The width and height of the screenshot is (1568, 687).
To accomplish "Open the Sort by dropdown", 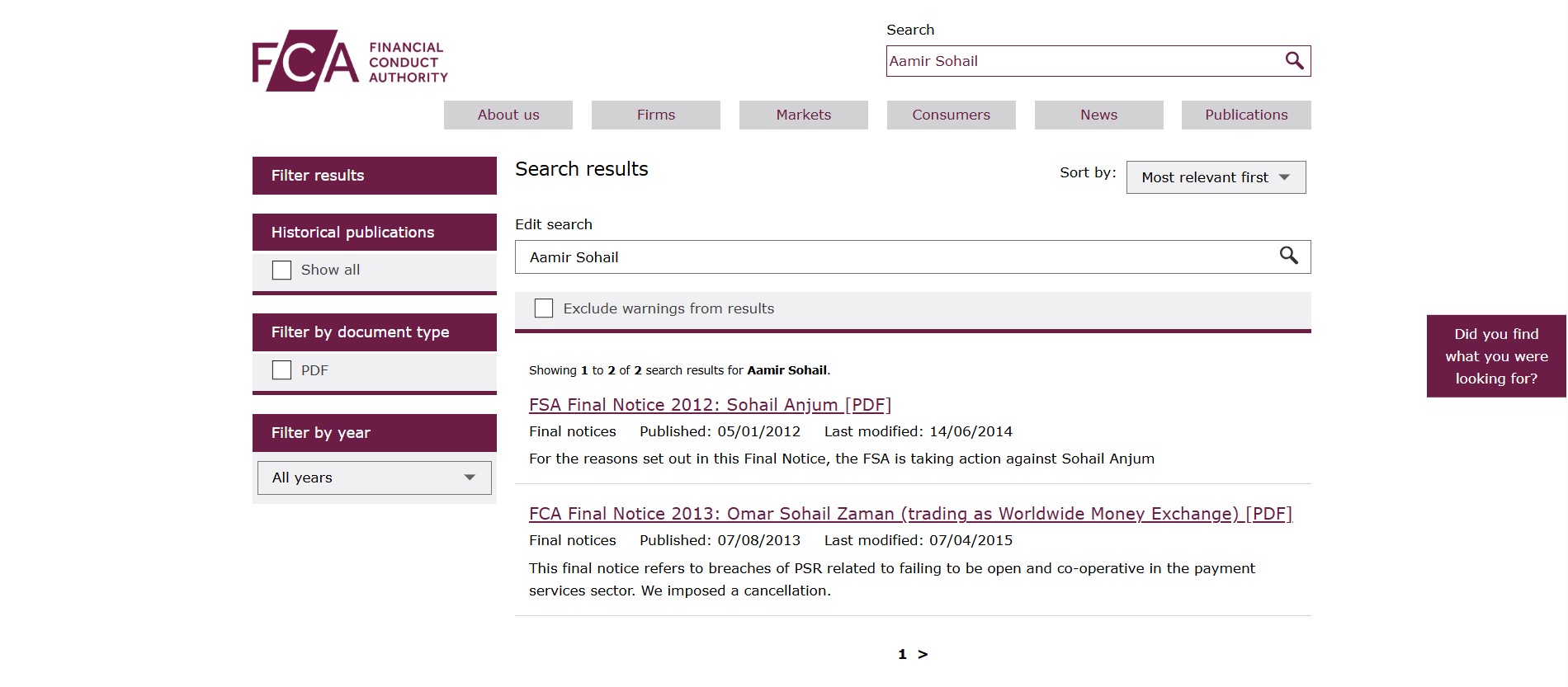I will coord(1216,177).
